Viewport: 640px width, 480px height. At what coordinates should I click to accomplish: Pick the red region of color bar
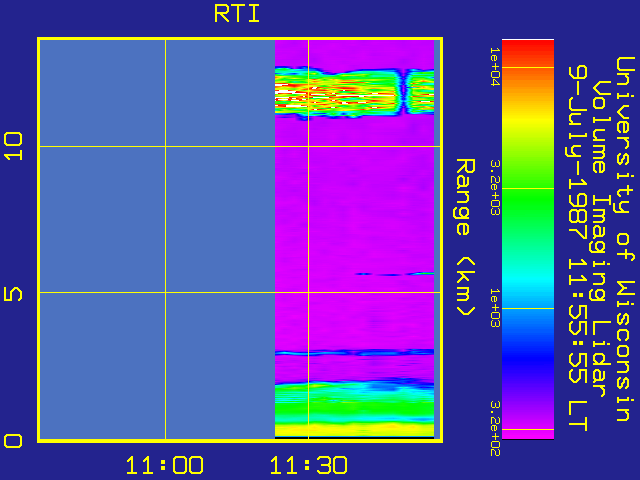coord(528,51)
